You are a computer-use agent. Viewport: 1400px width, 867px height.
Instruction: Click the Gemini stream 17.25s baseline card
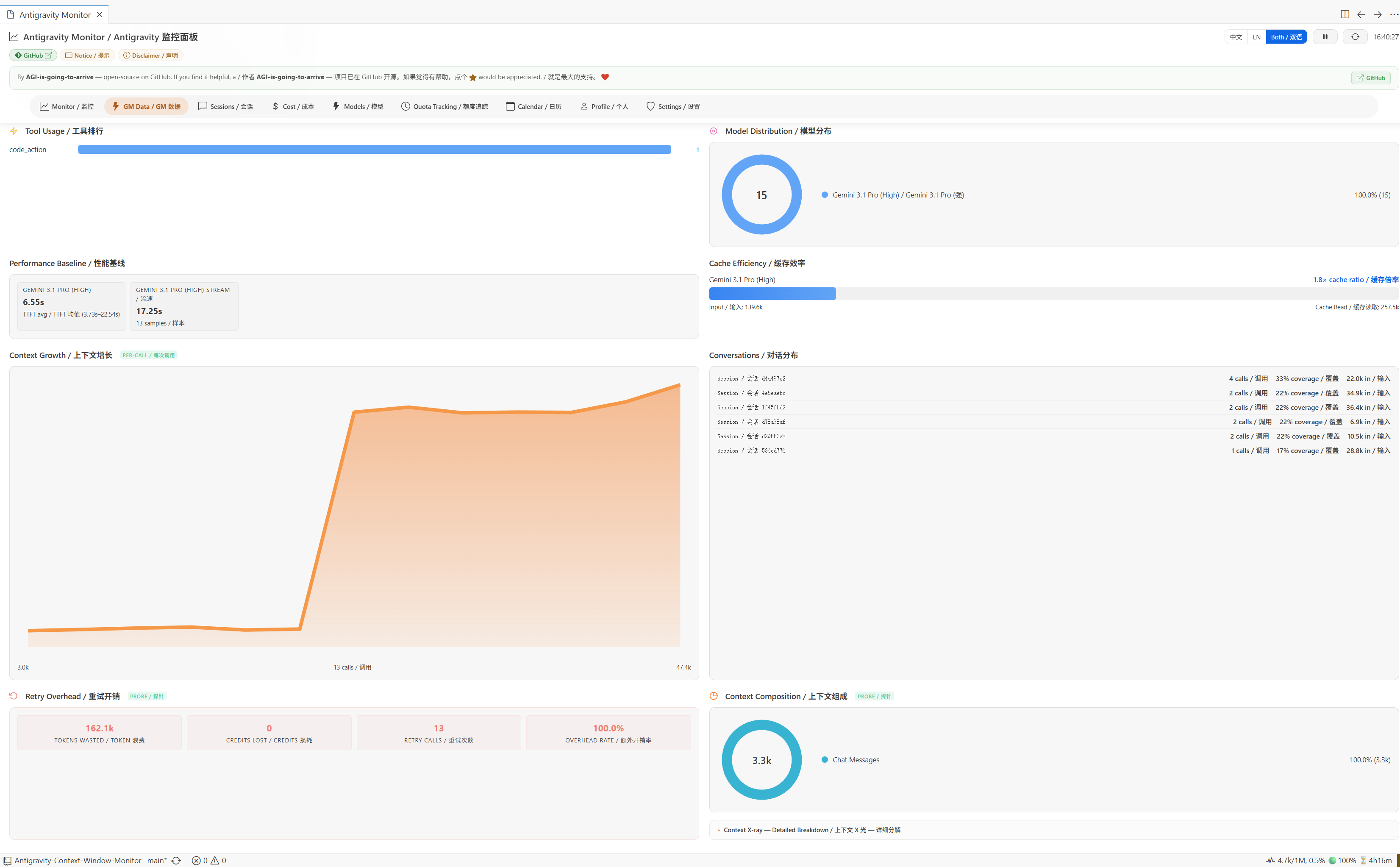[184, 306]
